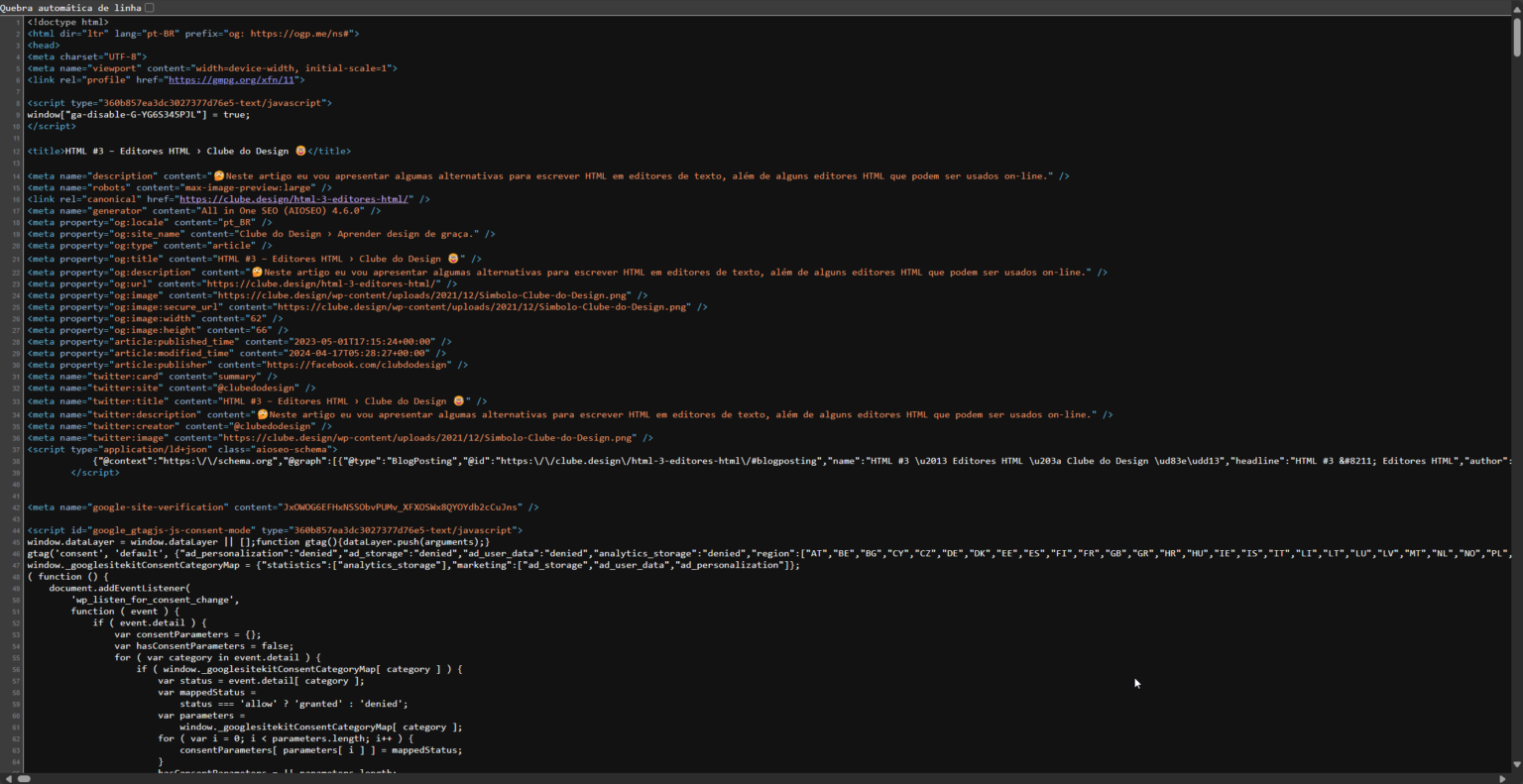Click the 'wp_listen_for_consent_change' string
The height and width of the screenshot is (784, 1523).
pyautogui.click(x=154, y=600)
